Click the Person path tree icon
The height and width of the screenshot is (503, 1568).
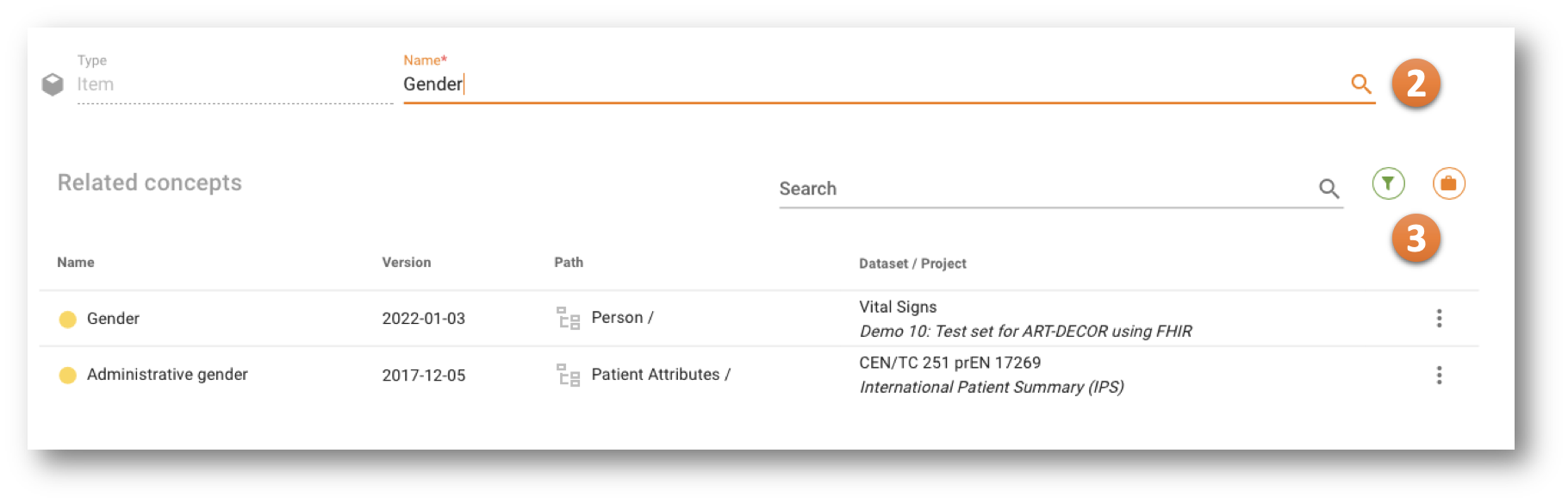coord(568,319)
